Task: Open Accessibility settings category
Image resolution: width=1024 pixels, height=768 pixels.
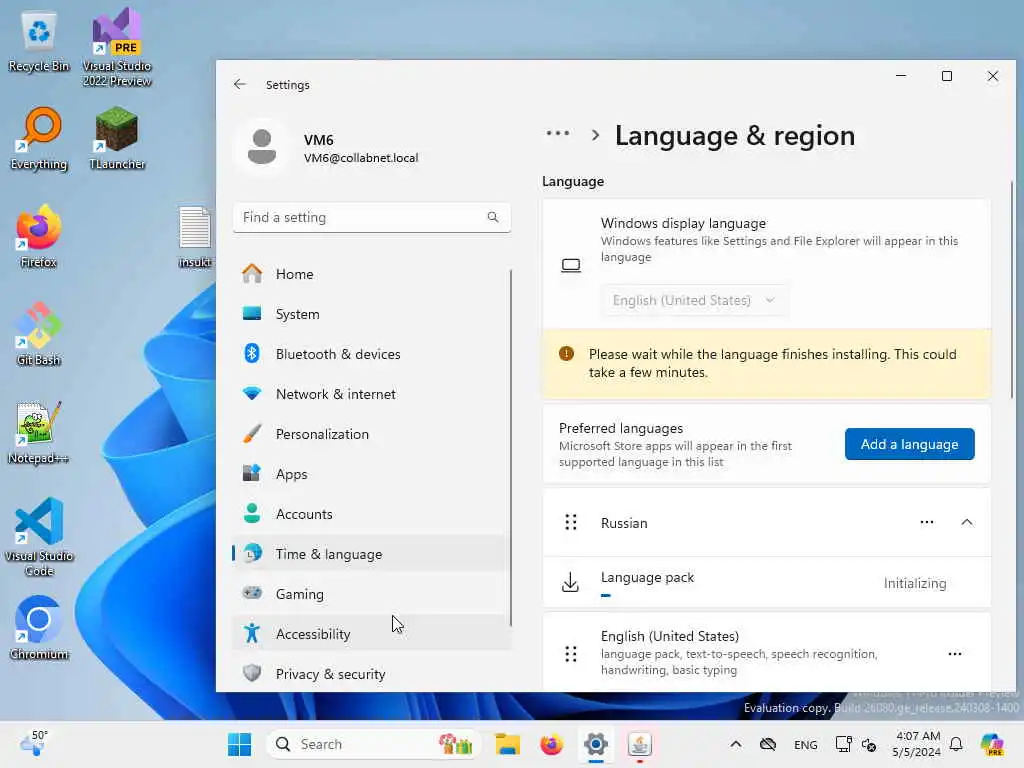Action: (370, 634)
